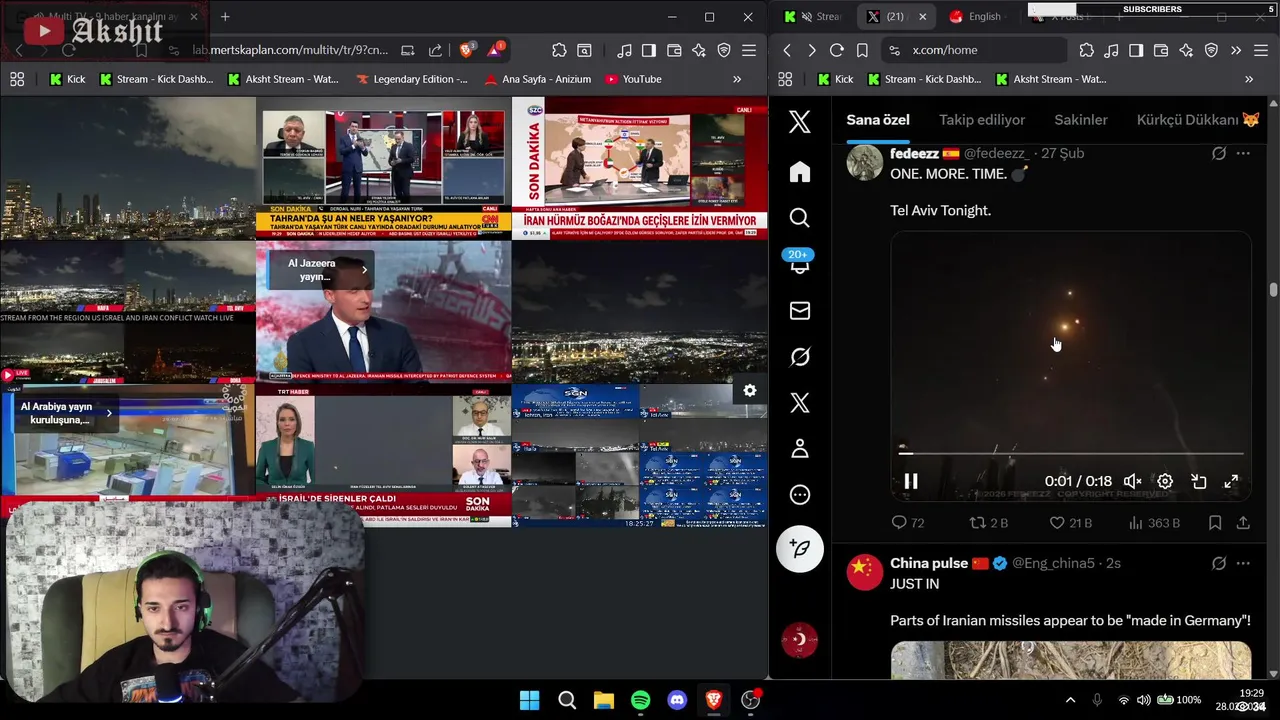Open X Home from the sidebar
Image resolution: width=1280 pixels, height=720 pixels.
[x=800, y=172]
